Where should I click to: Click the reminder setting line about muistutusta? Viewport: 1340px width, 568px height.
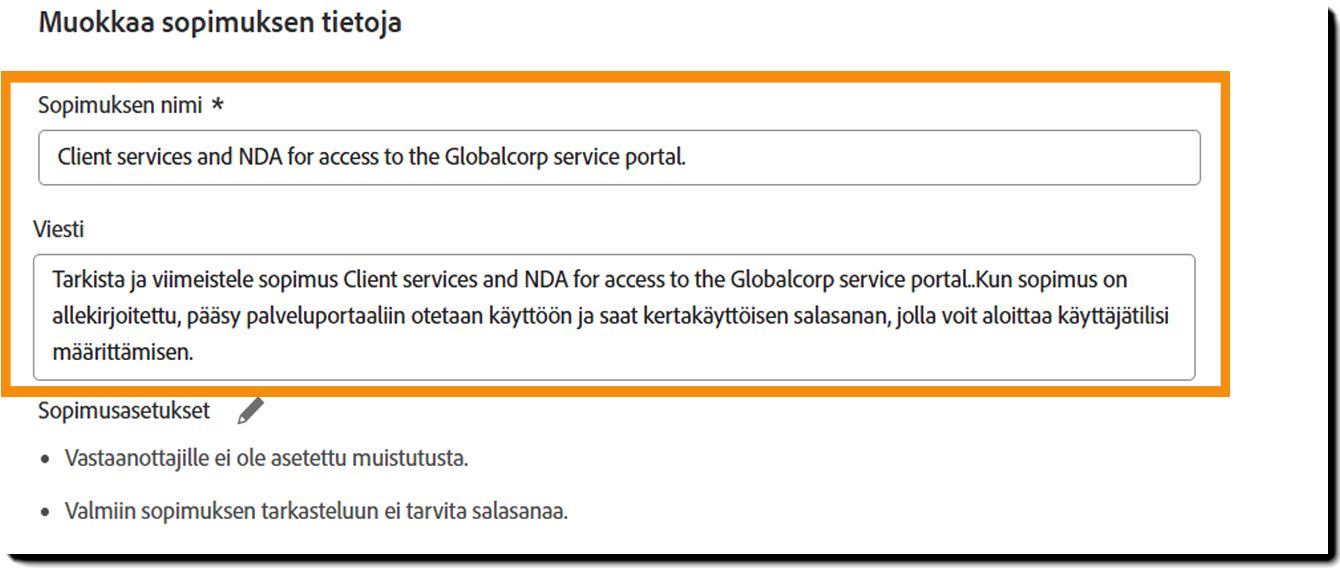267,460
